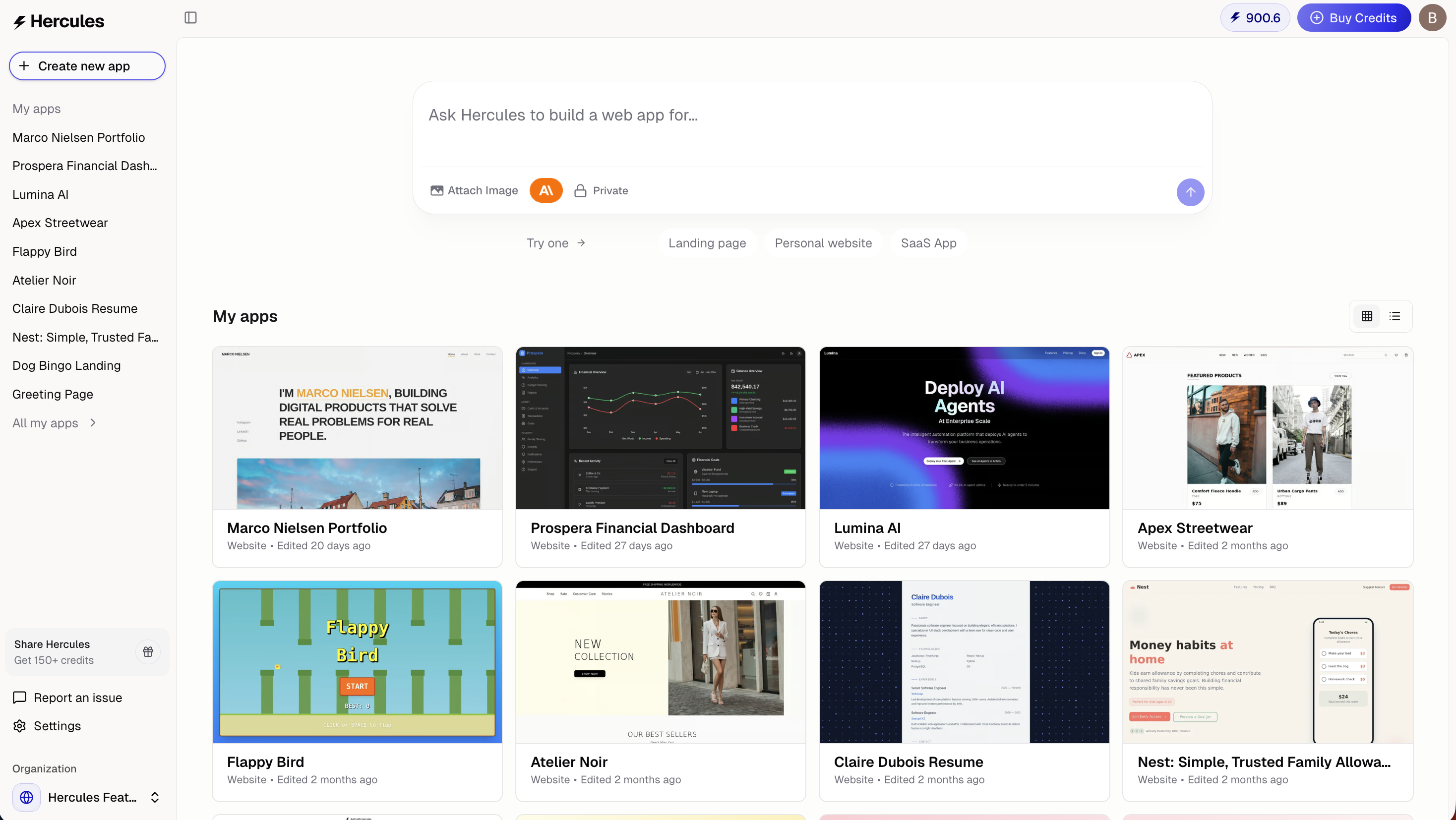The height and width of the screenshot is (820, 1456).
Task: Submit prompt with the arrow button
Action: (1190, 192)
